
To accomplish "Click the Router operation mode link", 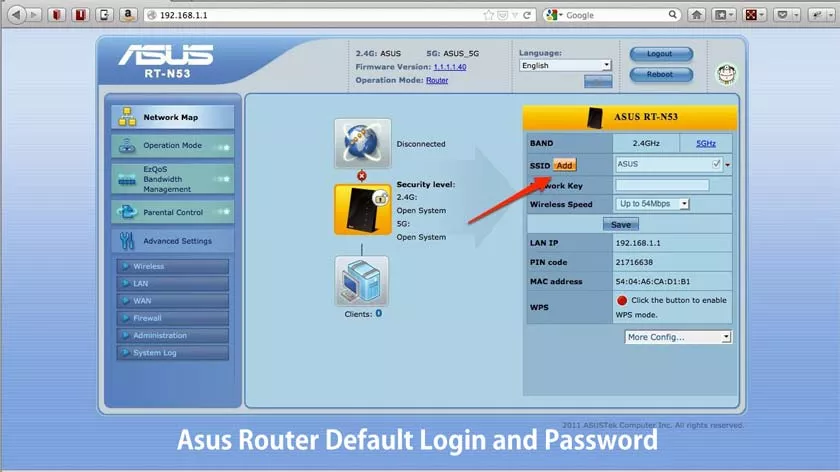I will pyautogui.click(x=437, y=80).
